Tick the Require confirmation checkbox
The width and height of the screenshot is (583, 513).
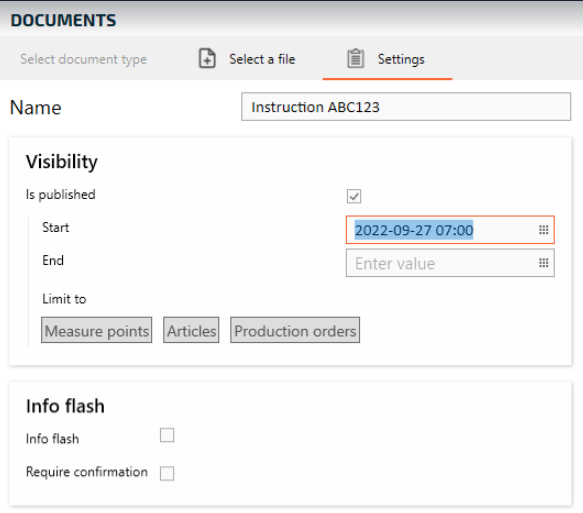coord(167,473)
